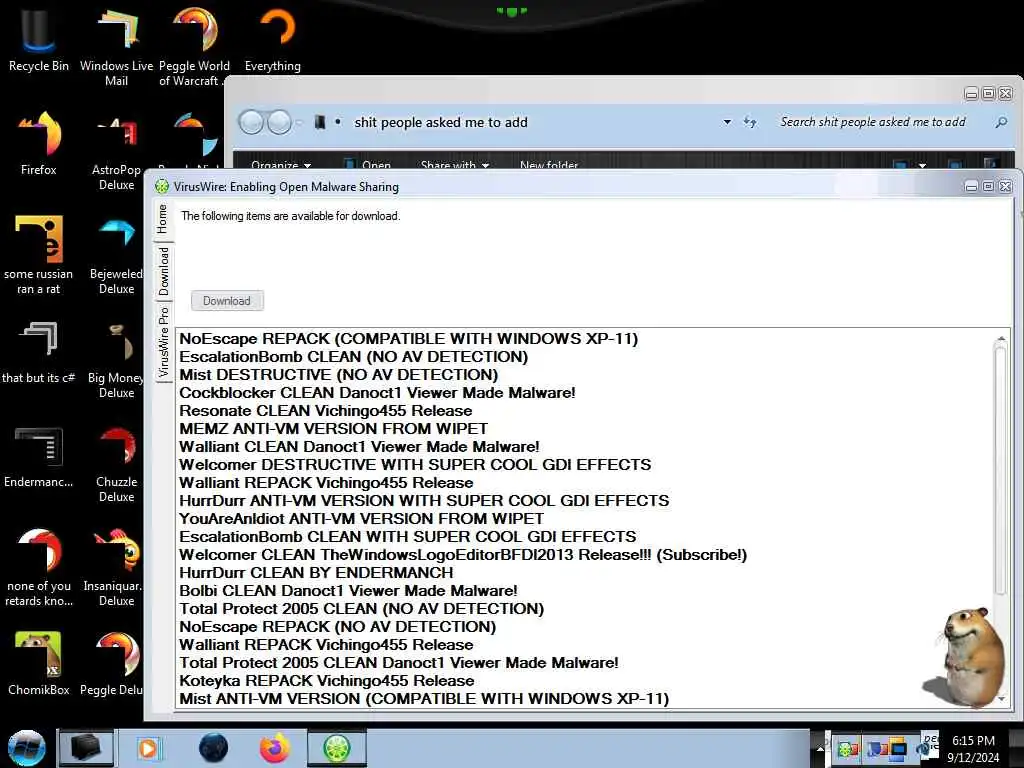Select AstroPop Deluxe desktop icon
Screen dimensions: 1024x768
tap(116, 152)
